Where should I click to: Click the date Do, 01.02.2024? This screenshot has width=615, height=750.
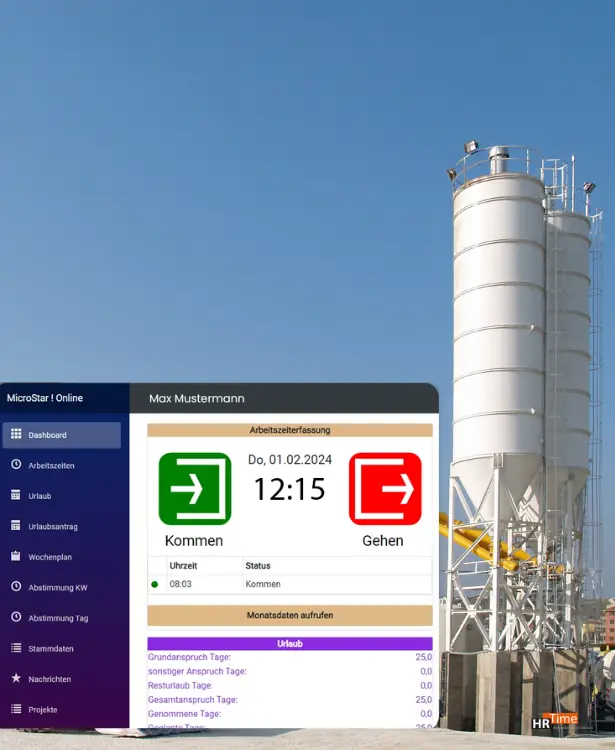coord(290,460)
